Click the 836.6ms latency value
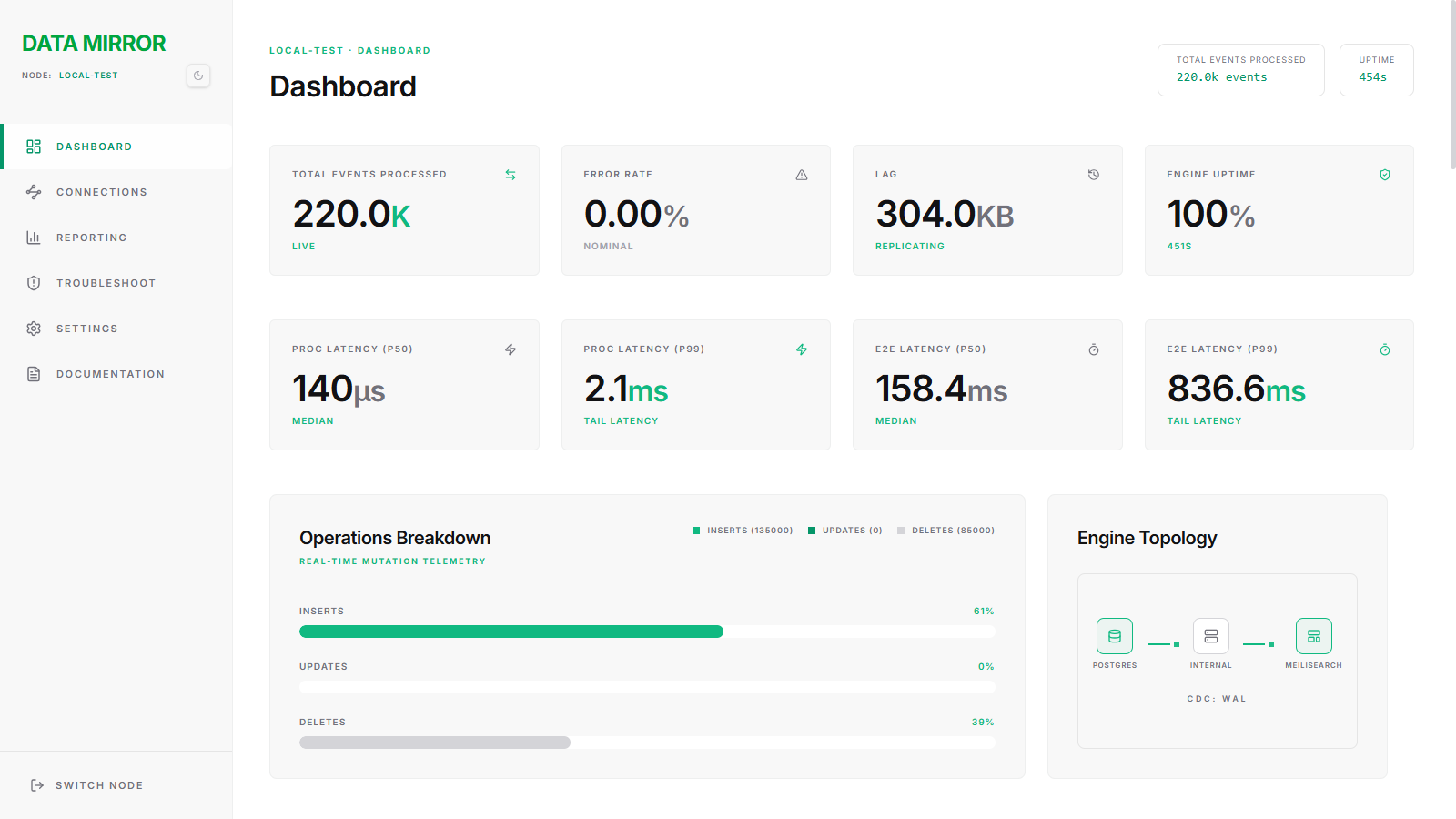This screenshot has height=819, width=1456. pos(1237,389)
